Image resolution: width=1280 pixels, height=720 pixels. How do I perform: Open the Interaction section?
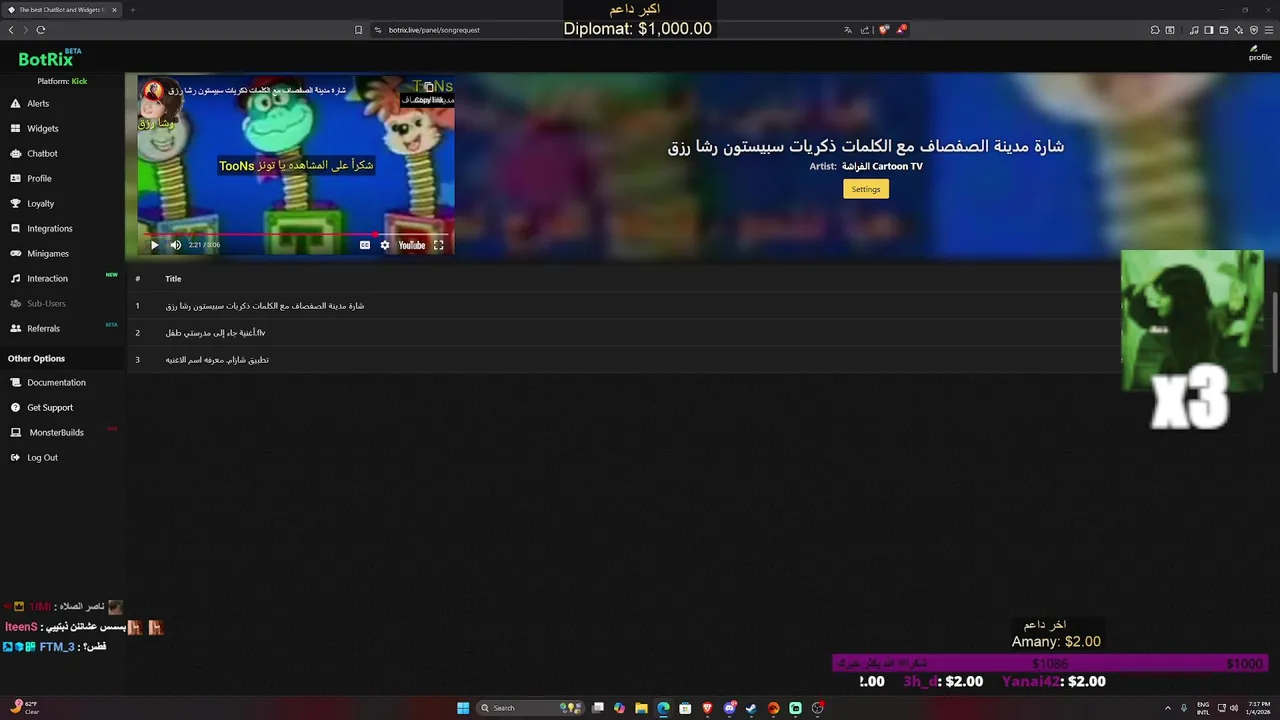tap(47, 279)
